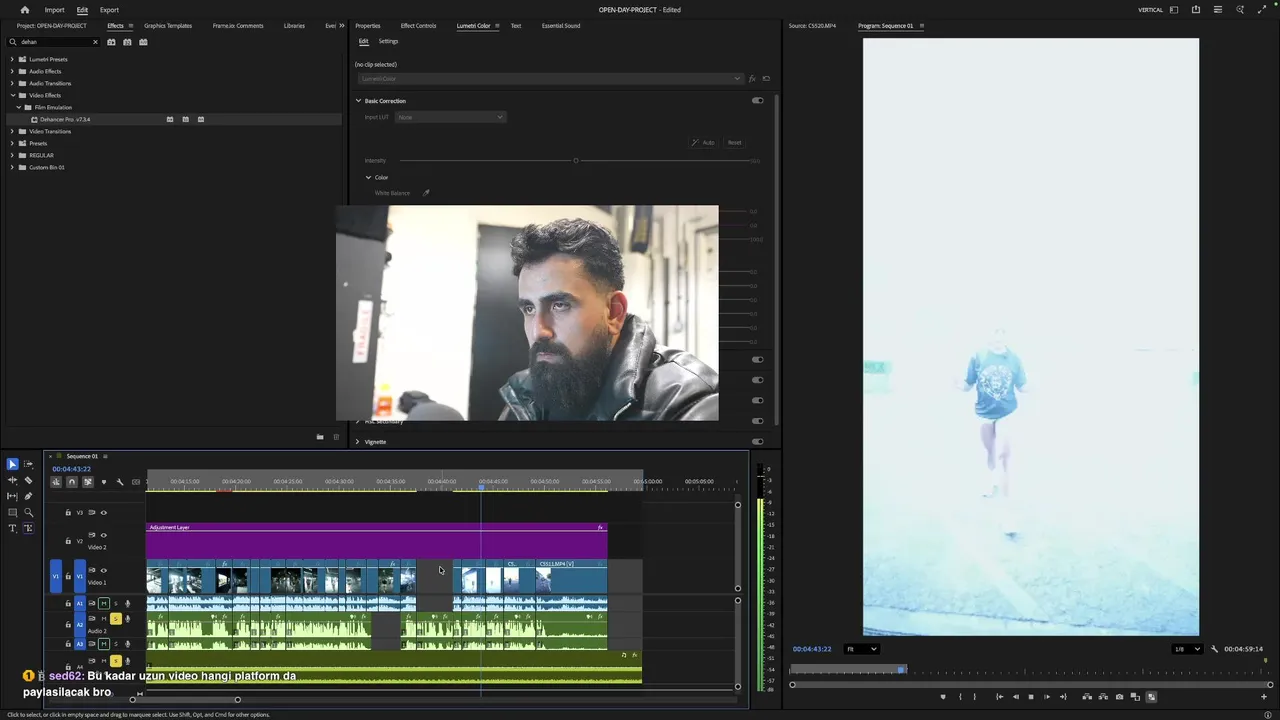Select the Rectangle tool

[x=12, y=512]
